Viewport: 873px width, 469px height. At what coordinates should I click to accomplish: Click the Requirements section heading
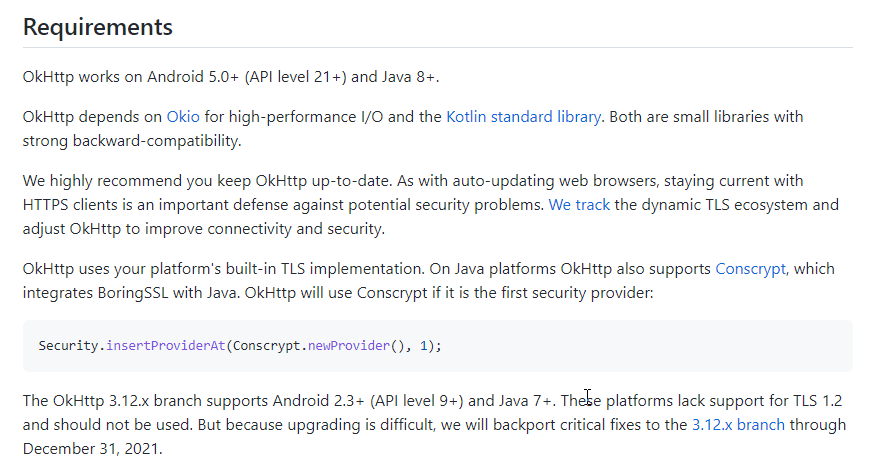[98, 27]
